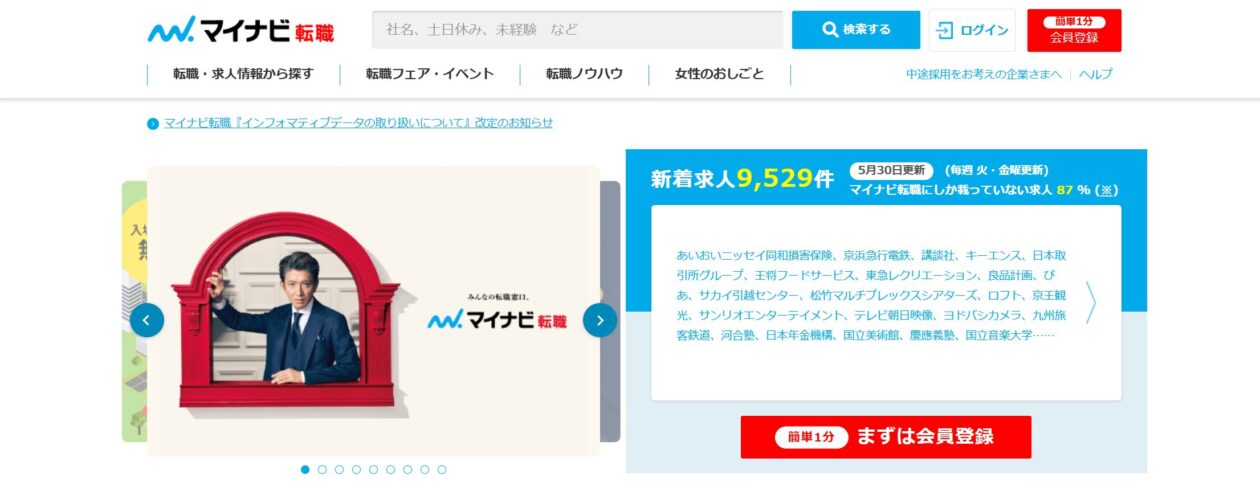Select the second carousel pagination dot
The width and height of the screenshot is (1260, 495).
[x=322, y=469]
